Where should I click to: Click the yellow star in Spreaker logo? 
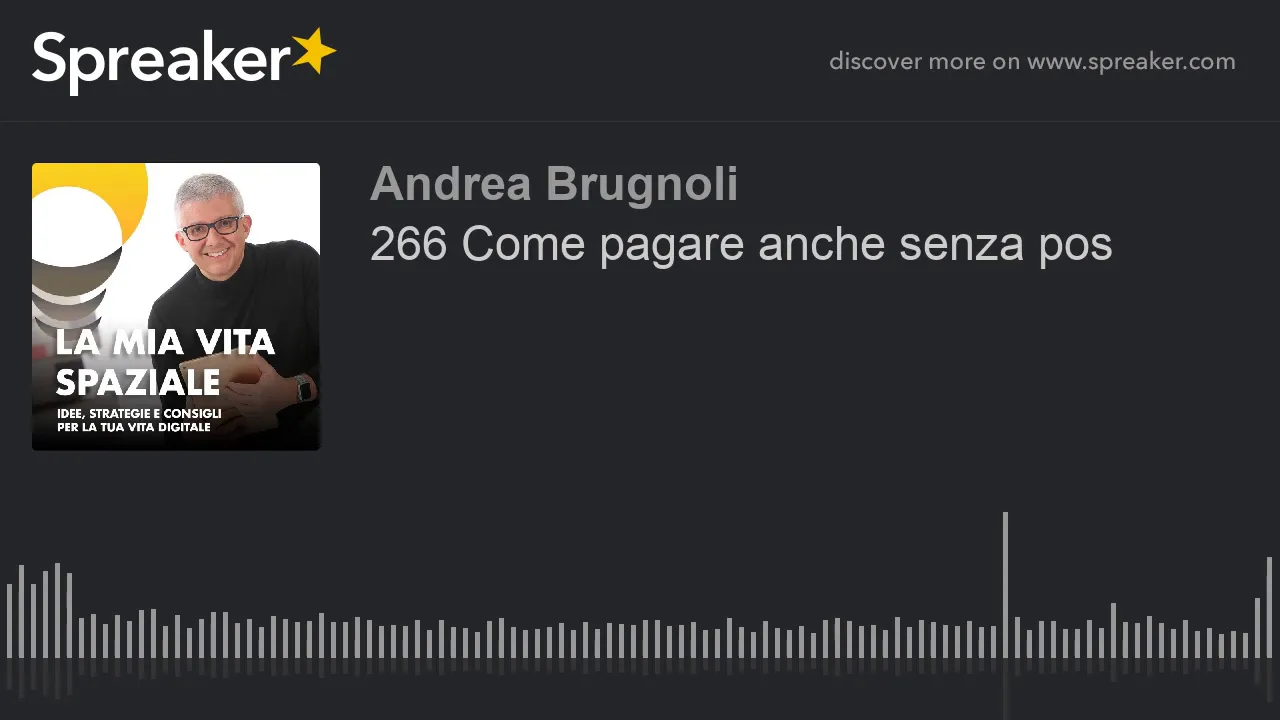[314, 52]
